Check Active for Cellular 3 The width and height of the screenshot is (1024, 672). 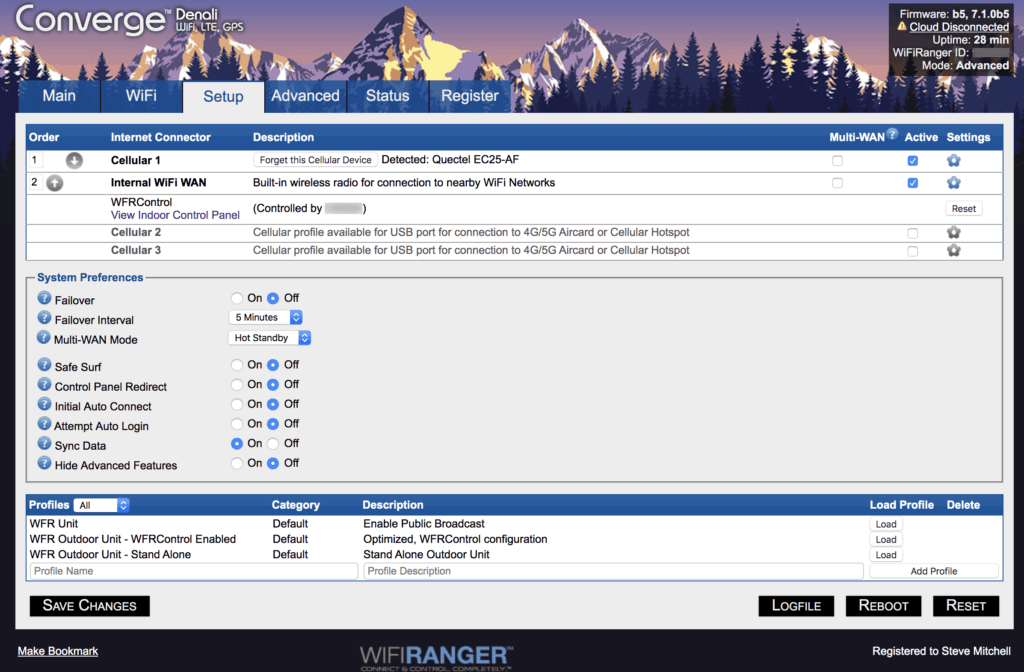point(912,251)
